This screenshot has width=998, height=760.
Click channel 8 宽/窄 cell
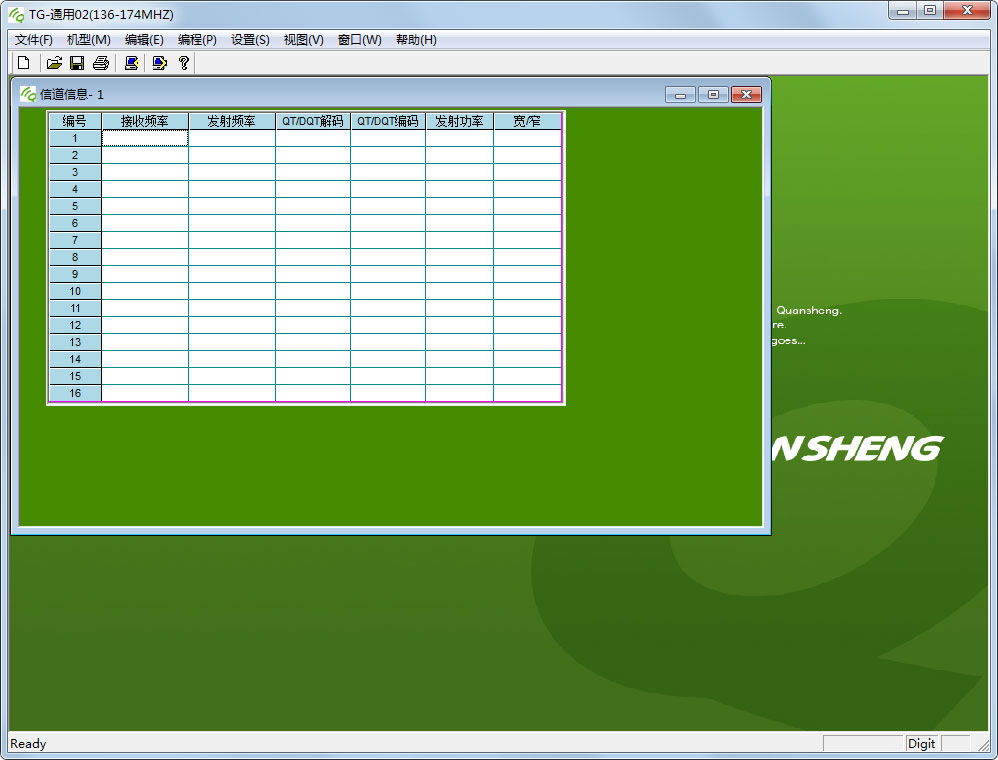(x=527, y=257)
